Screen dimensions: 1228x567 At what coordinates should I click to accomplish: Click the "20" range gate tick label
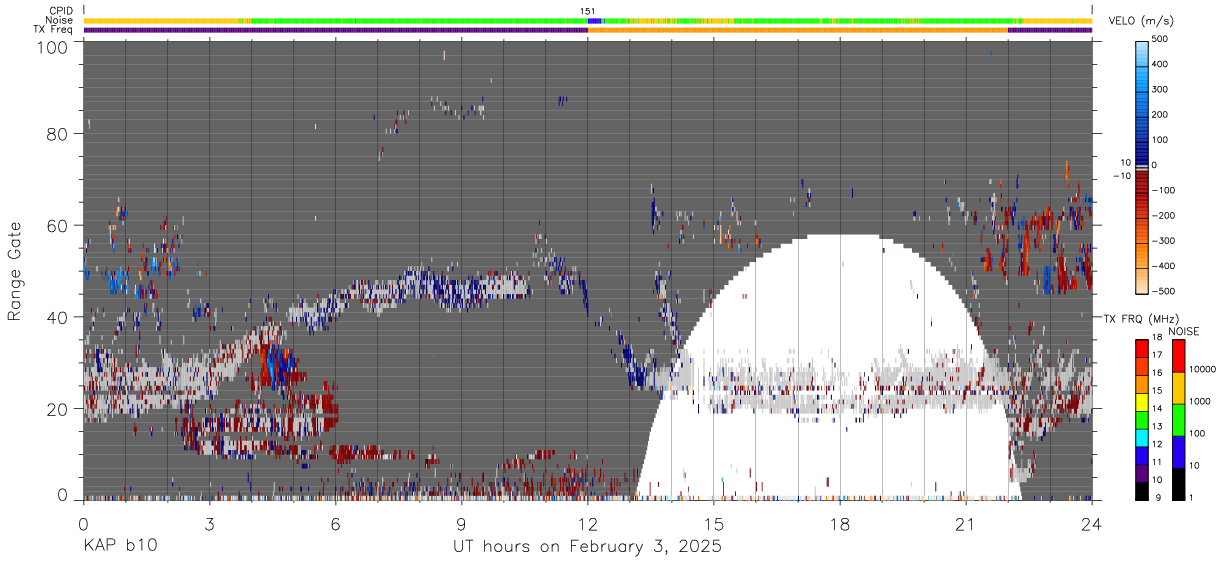pos(58,409)
